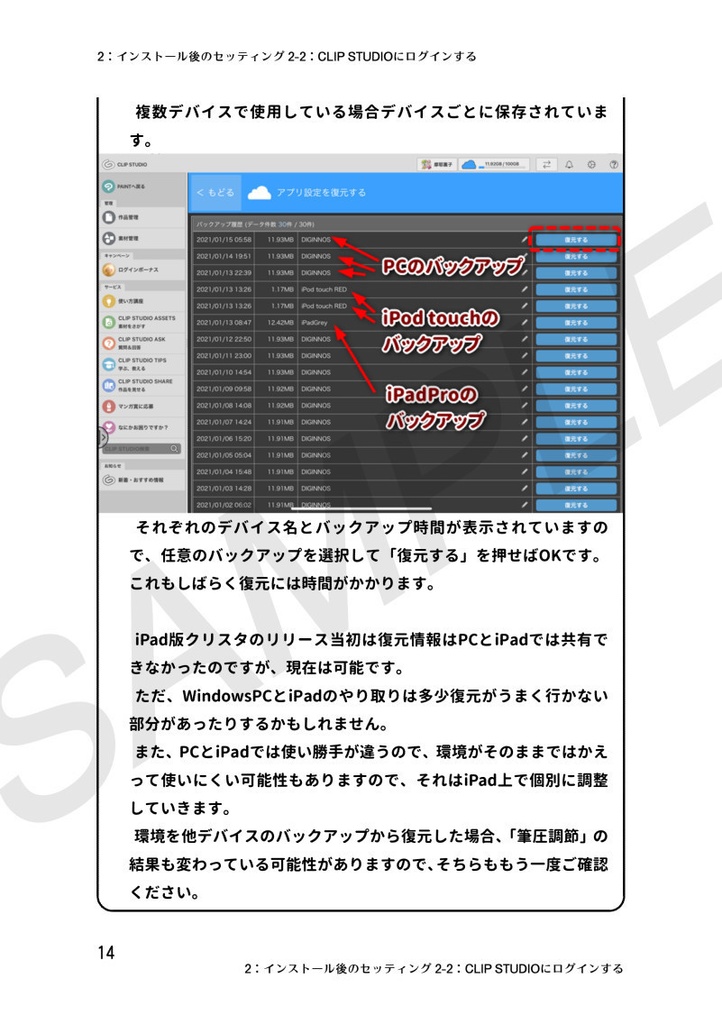Edit the 2021/01/15 05:58 backup with pencil icon
This screenshot has width=722, height=1024.
pos(524,240)
